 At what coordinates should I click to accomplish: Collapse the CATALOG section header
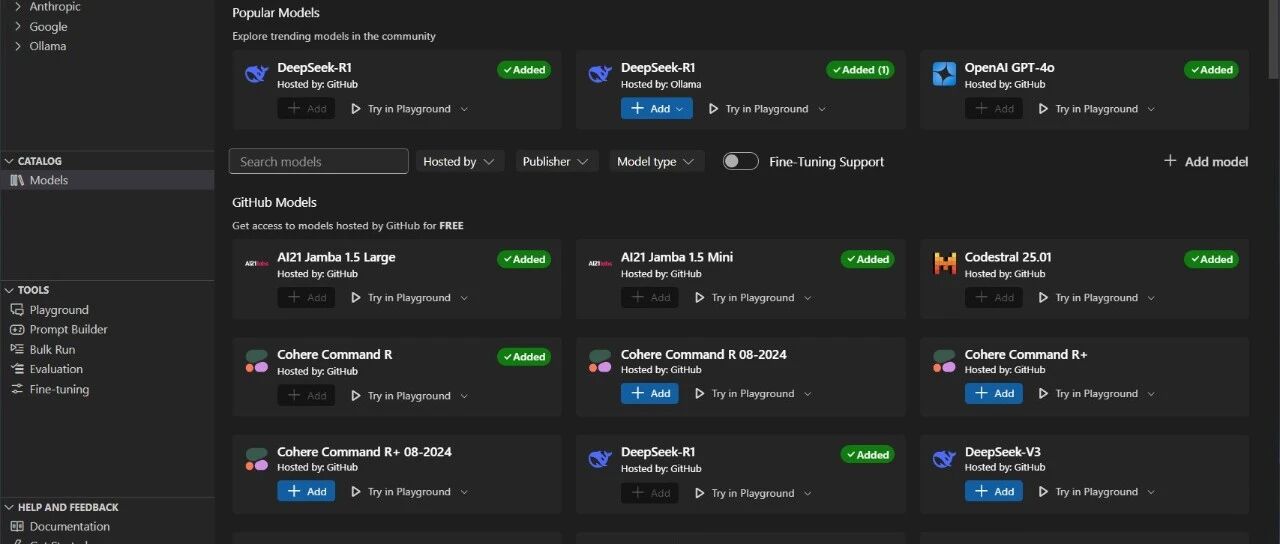pos(107,161)
